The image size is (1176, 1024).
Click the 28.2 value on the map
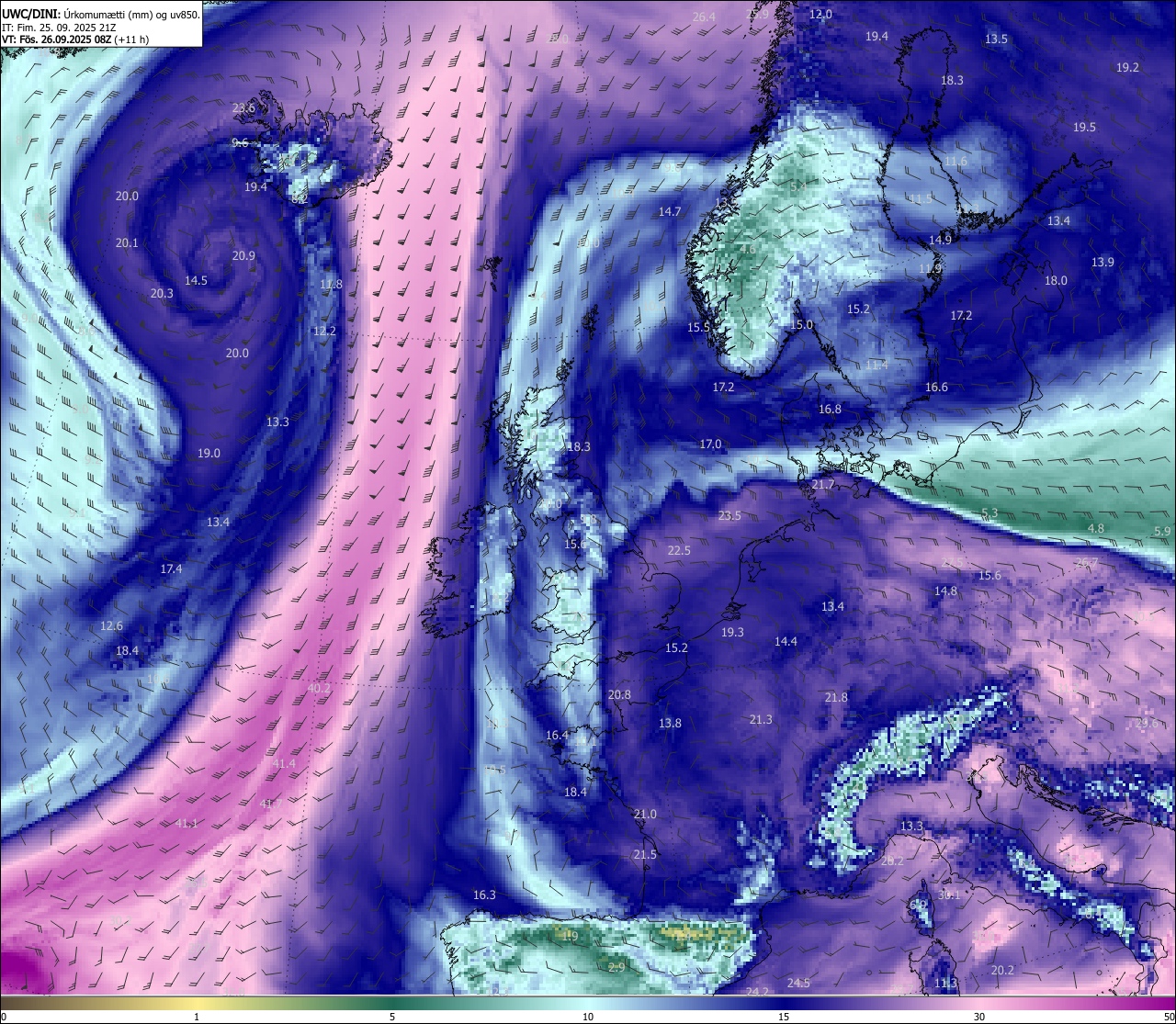tap(892, 861)
